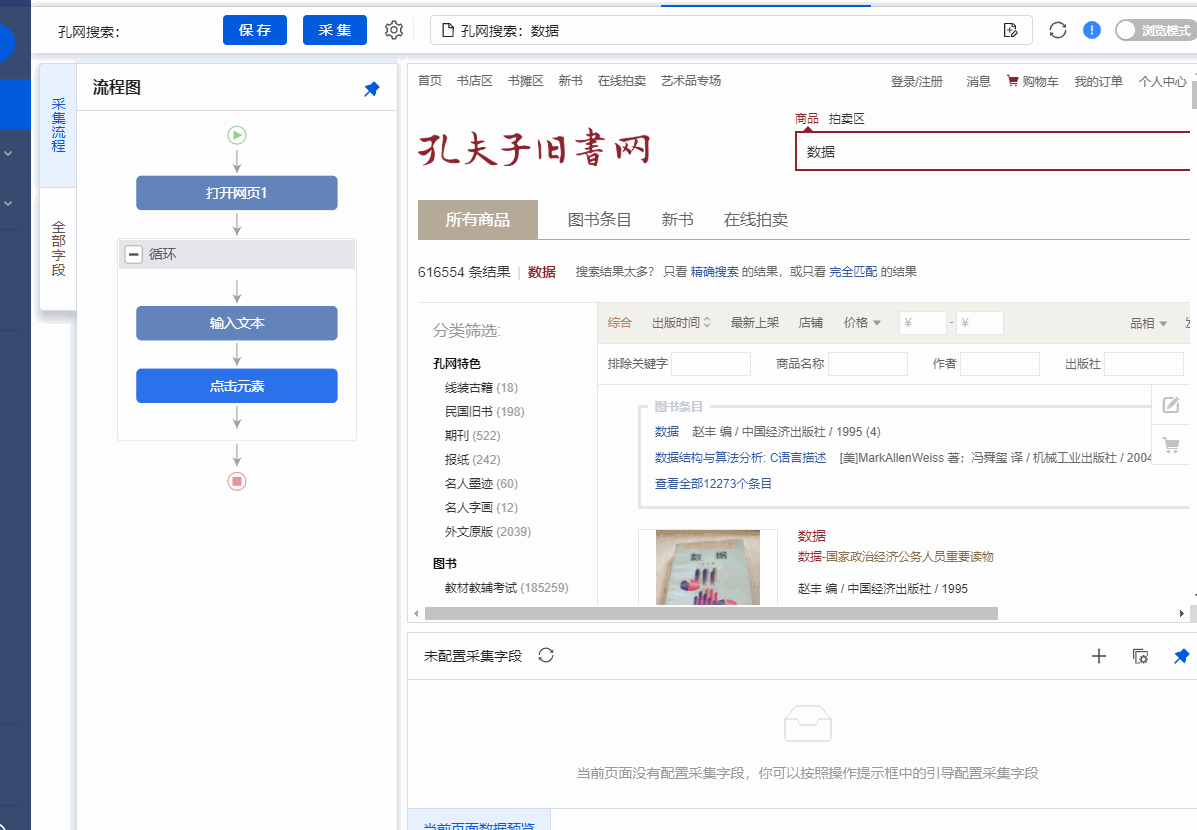Filter by 外文原版 category

488,531
